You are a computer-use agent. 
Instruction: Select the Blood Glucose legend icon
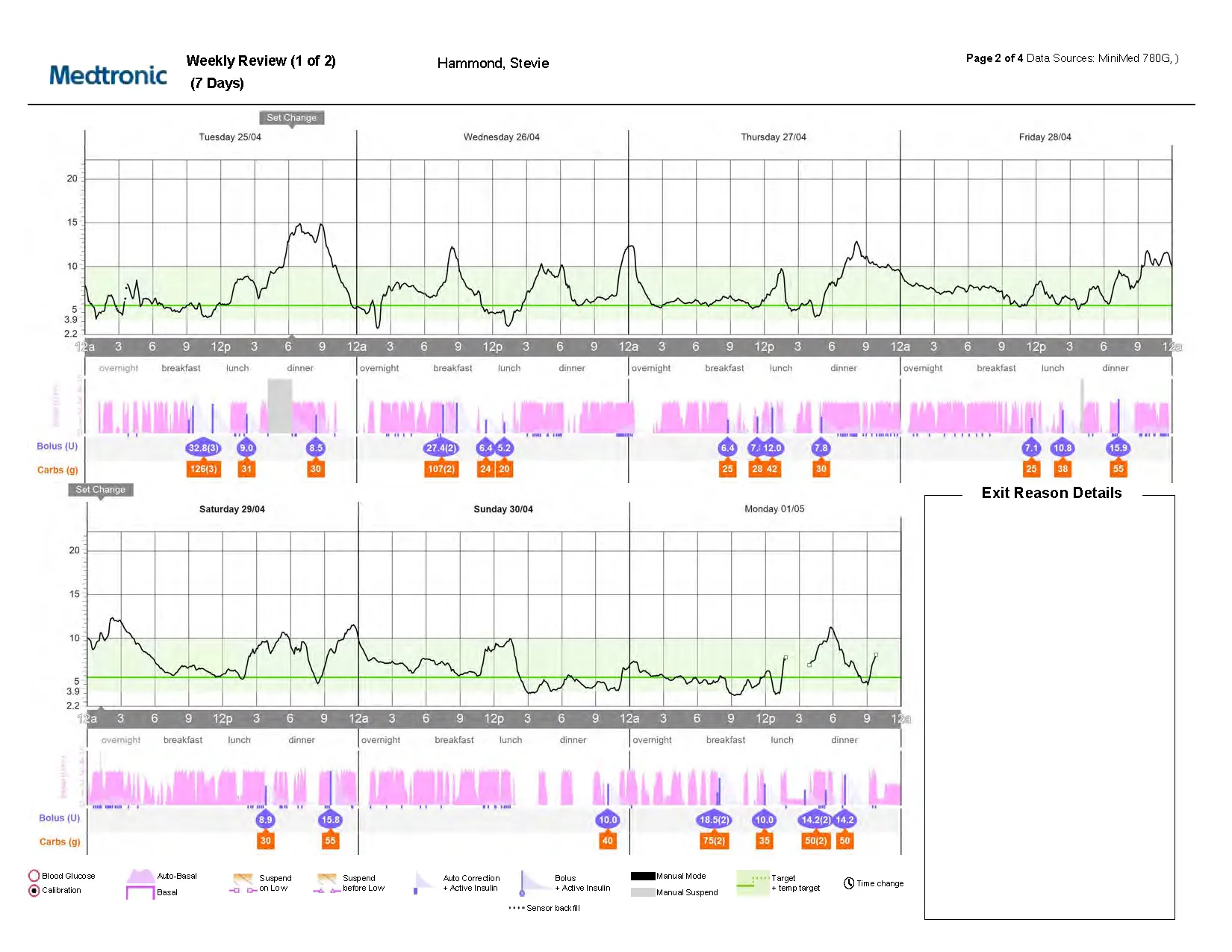coord(35,875)
